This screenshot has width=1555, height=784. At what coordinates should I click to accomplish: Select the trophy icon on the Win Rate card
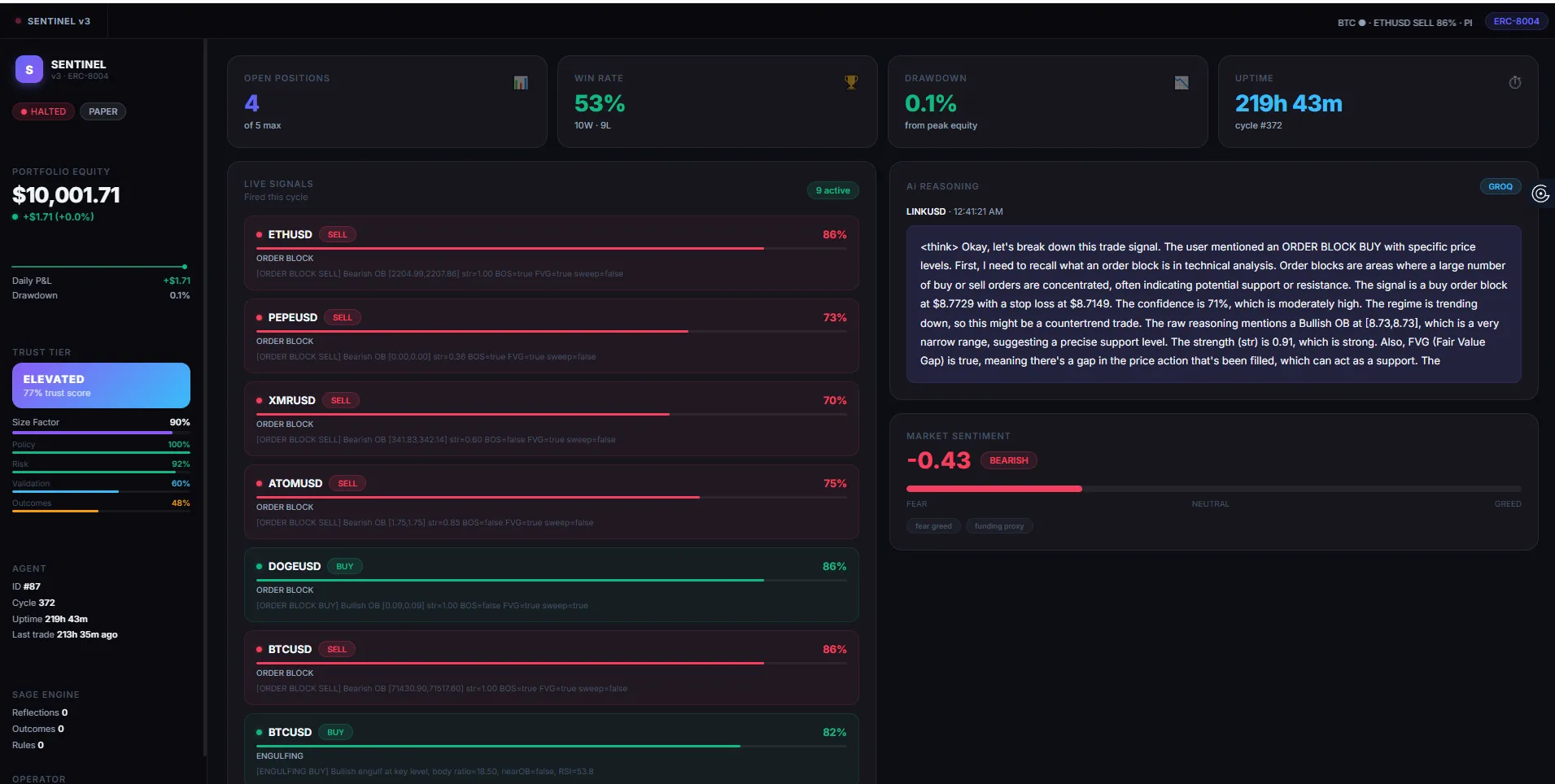coord(851,82)
